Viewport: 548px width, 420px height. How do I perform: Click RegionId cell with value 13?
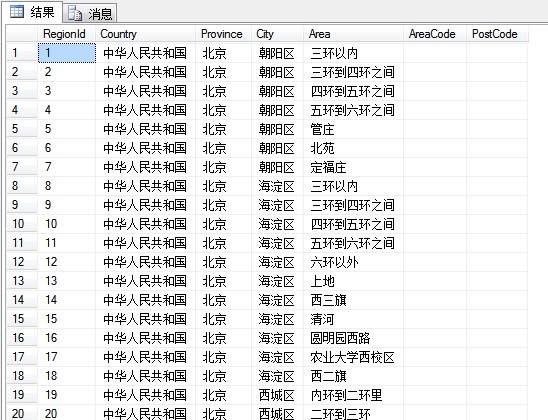point(66,281)
